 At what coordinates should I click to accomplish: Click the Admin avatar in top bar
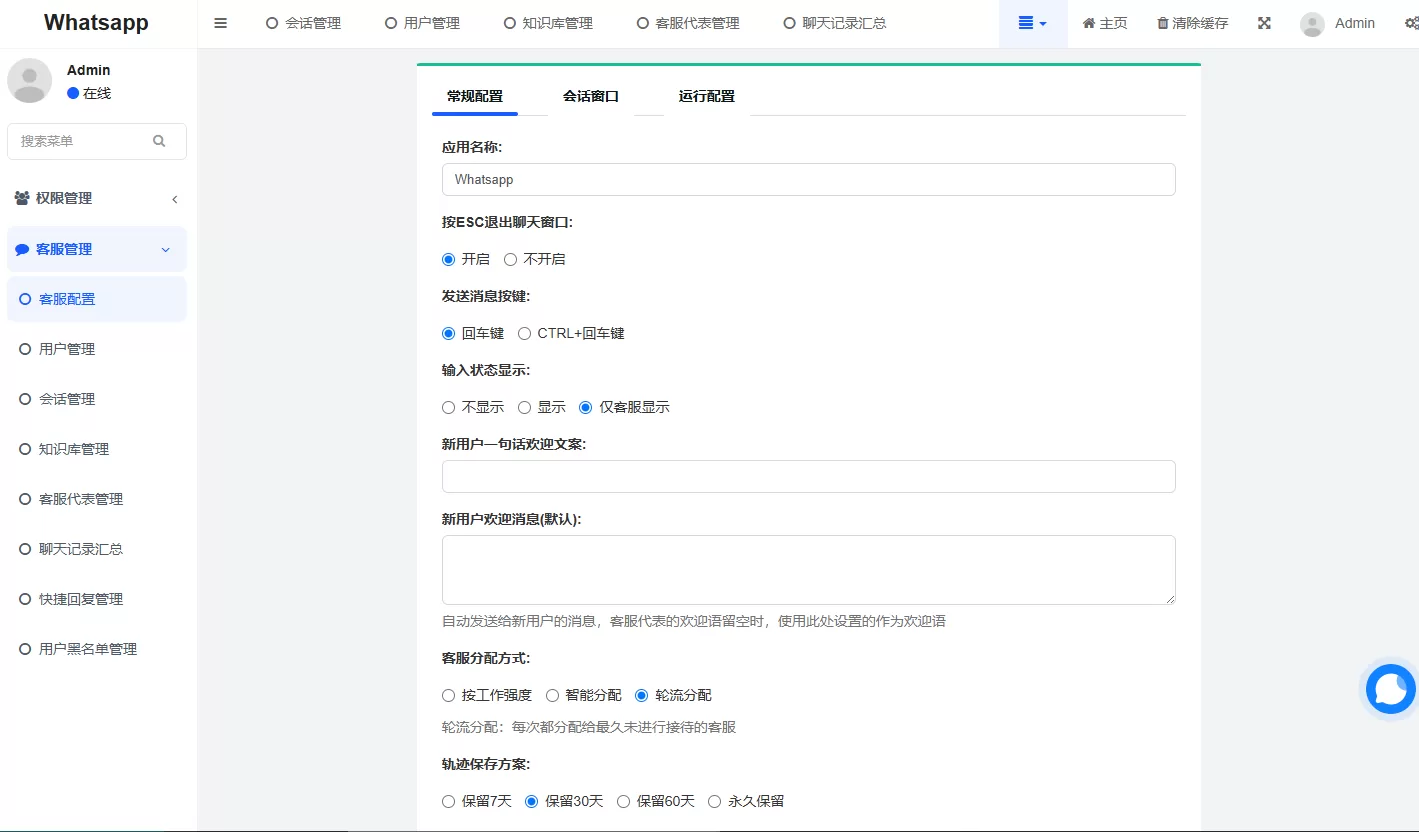pos(1312,24)
